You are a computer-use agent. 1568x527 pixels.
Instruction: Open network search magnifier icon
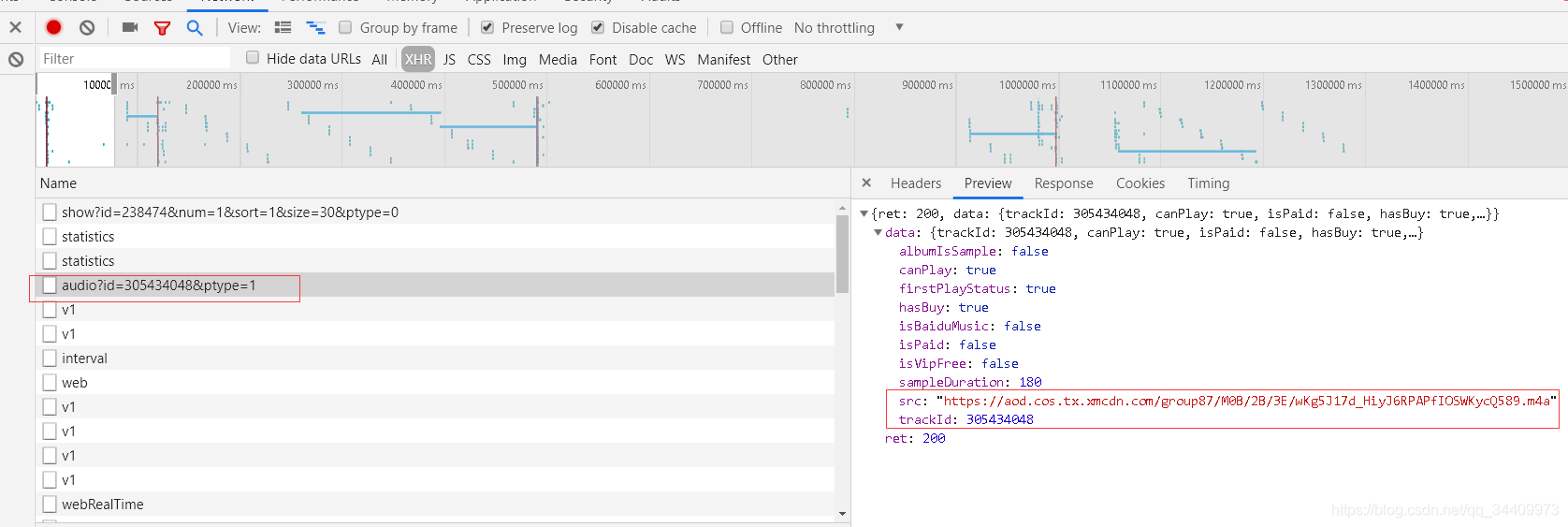click(195, 27)
